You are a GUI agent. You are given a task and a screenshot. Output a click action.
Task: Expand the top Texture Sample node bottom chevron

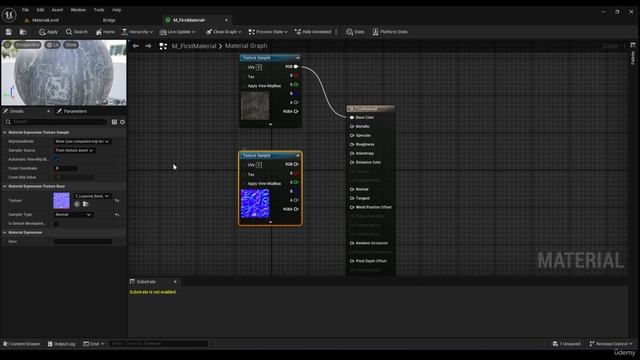coord(270,124)
